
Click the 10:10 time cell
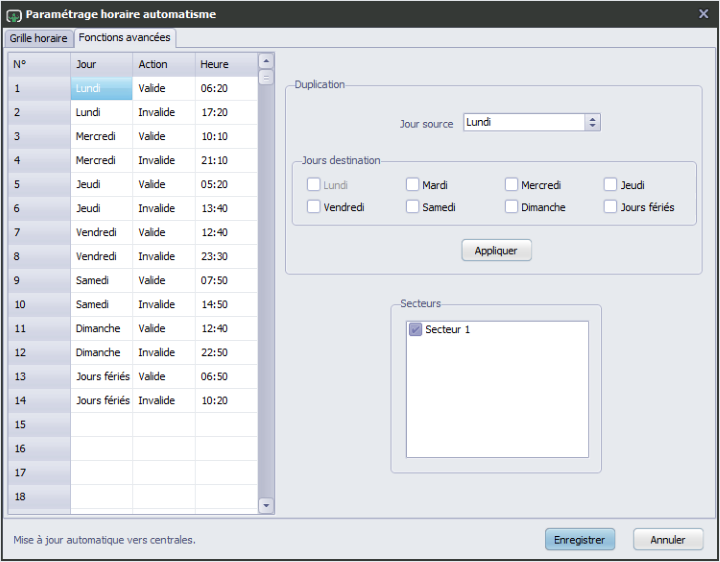coord(226,136)
